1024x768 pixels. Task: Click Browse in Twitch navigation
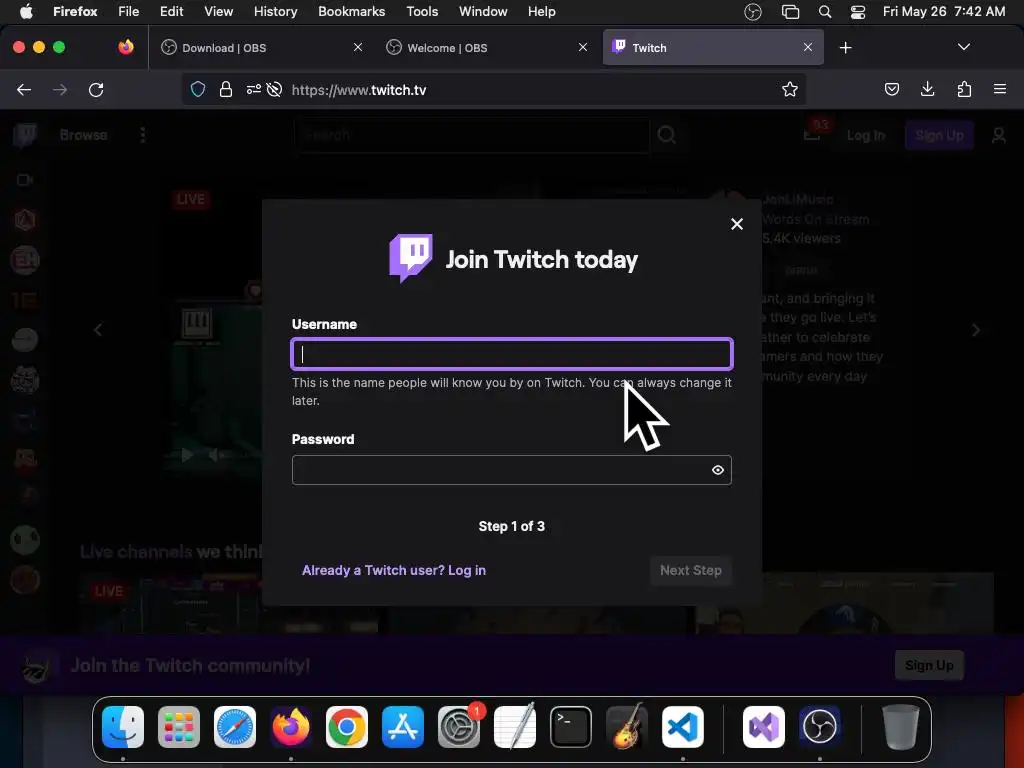(x=84, y=135)
